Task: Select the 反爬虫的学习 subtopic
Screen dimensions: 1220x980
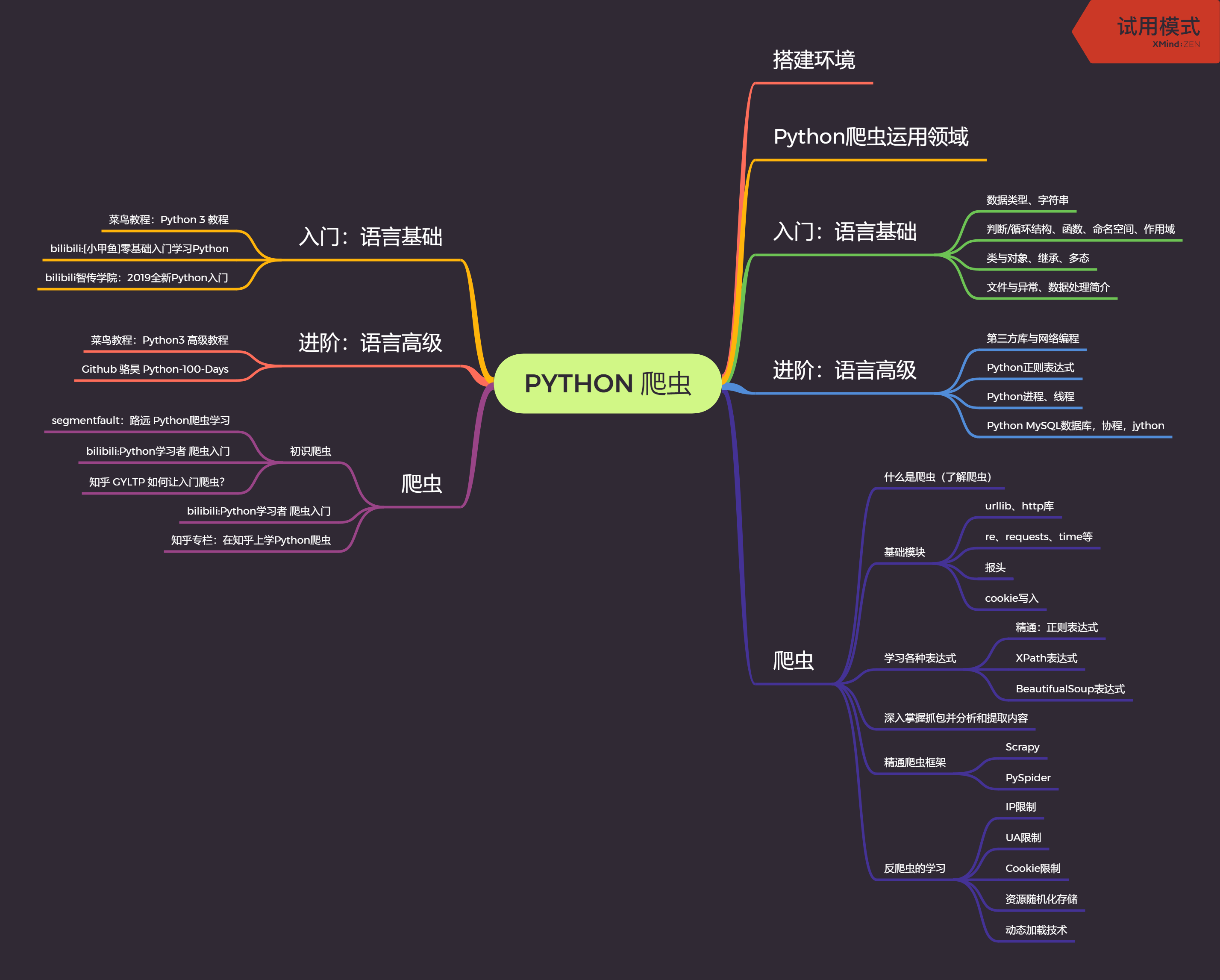Action: pos(914,868)
